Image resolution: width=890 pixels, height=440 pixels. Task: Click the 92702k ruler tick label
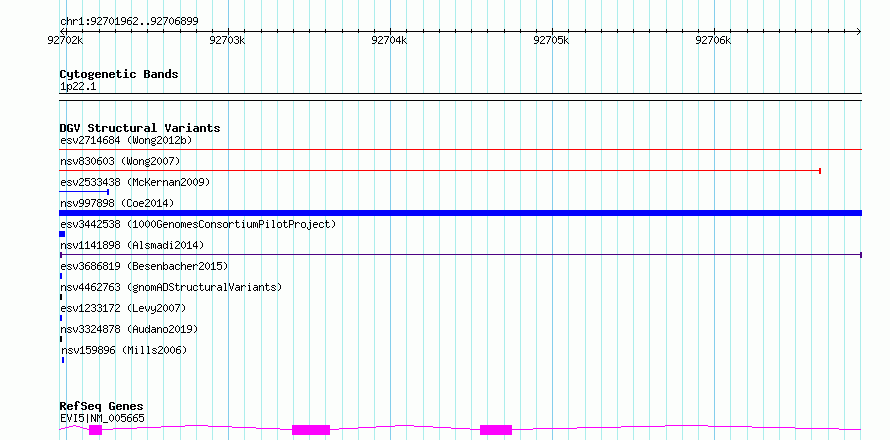(66, 40)
